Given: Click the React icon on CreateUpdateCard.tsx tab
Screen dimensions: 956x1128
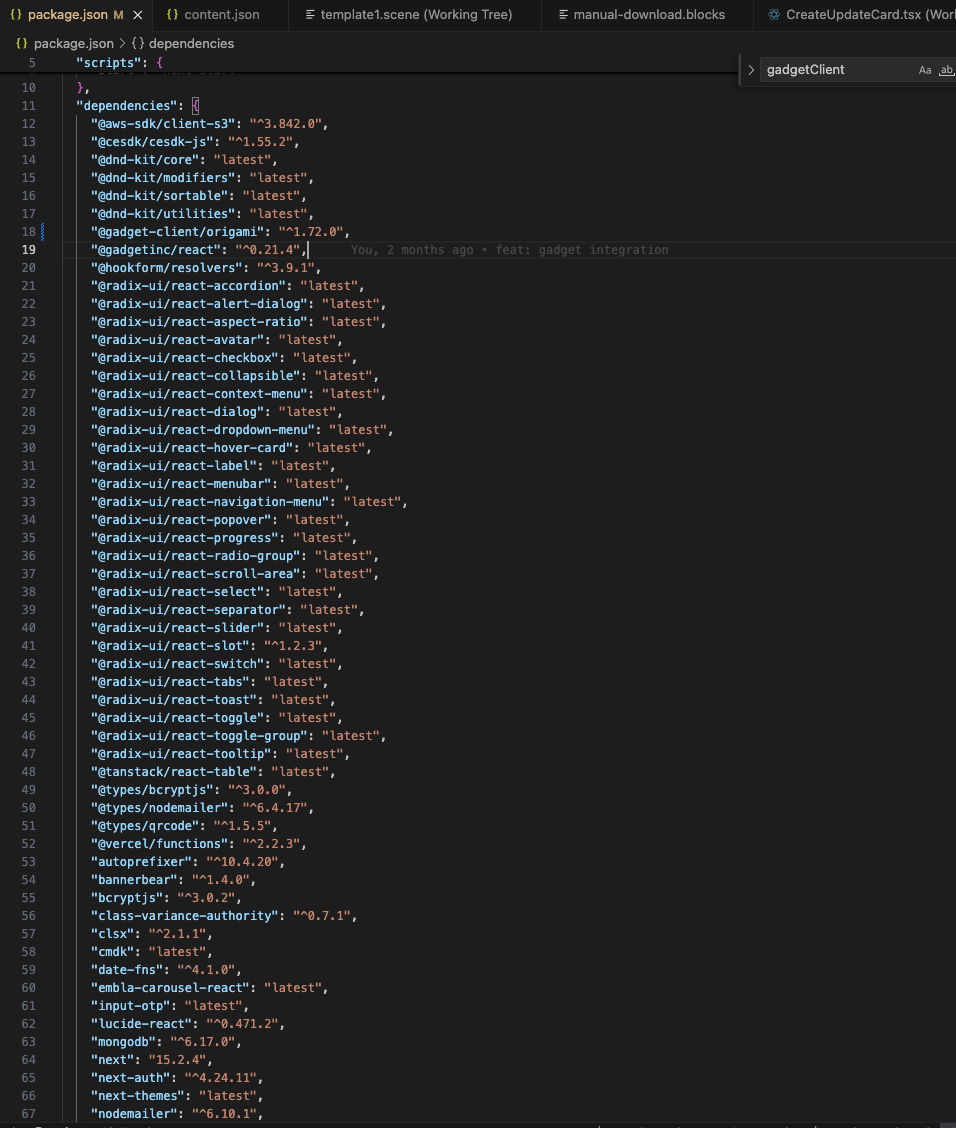Looking at the screenshot, I should [x=774, y=14].
